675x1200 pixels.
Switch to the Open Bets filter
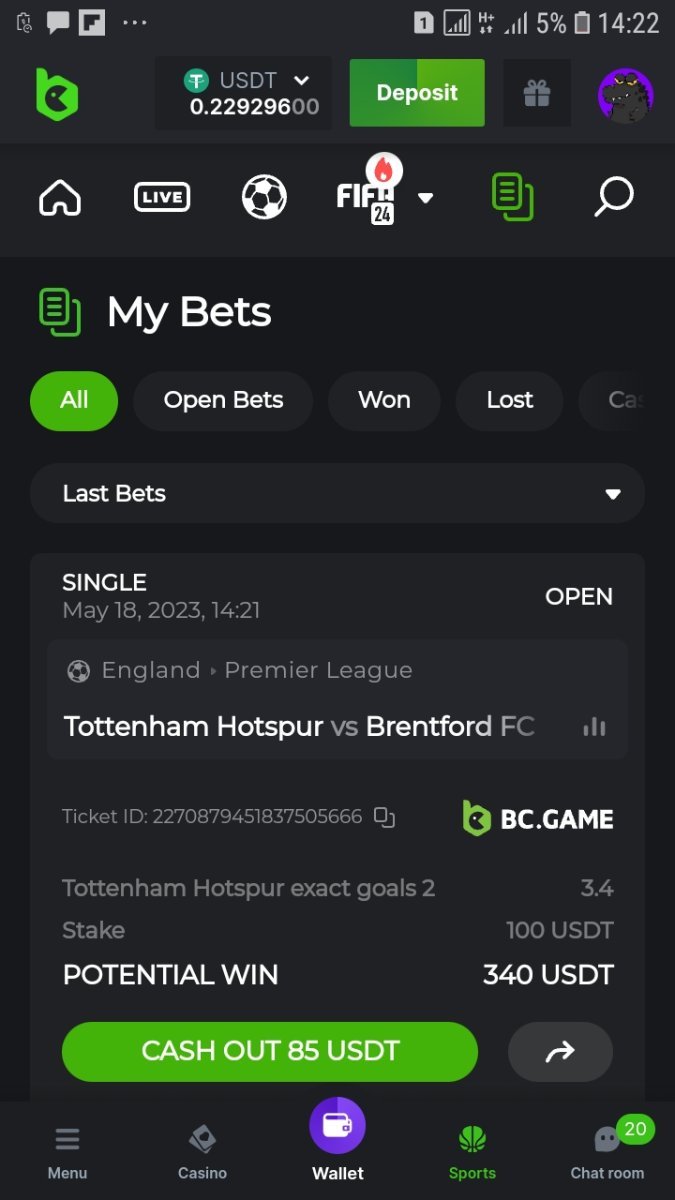tap(223, 400)
